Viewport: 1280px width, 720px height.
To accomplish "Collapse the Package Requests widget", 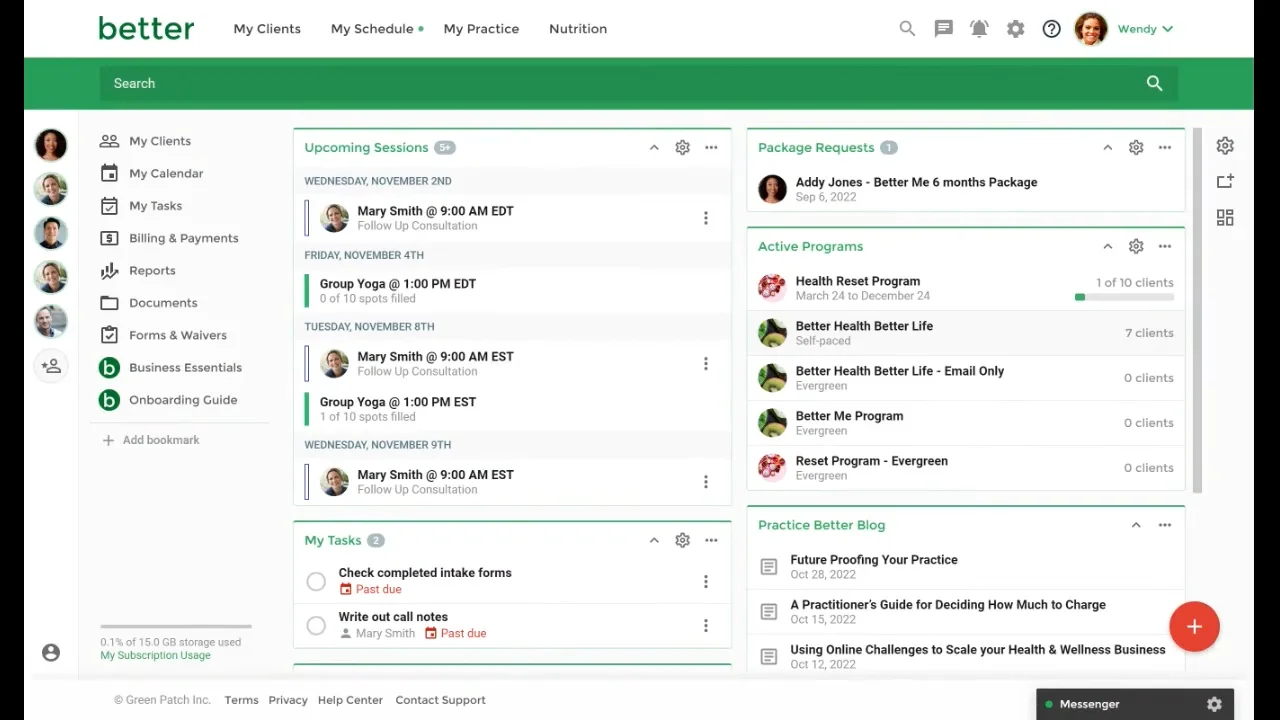I will click(1107, 147).
